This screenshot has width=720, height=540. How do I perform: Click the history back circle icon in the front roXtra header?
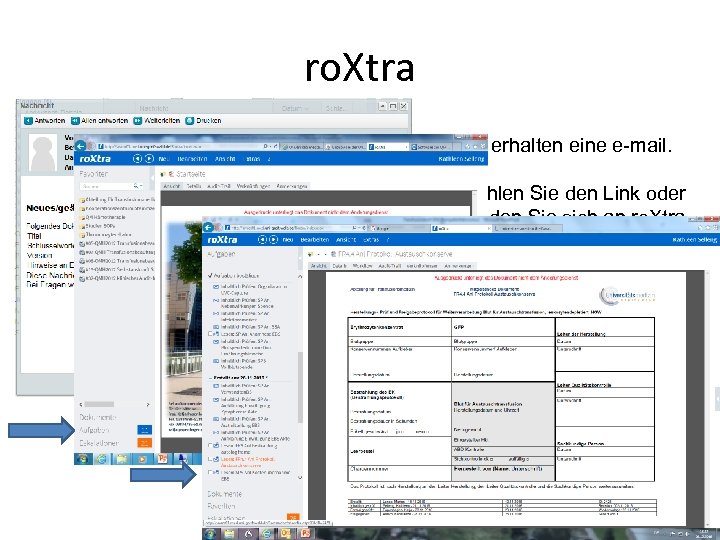tap(262, 240)
